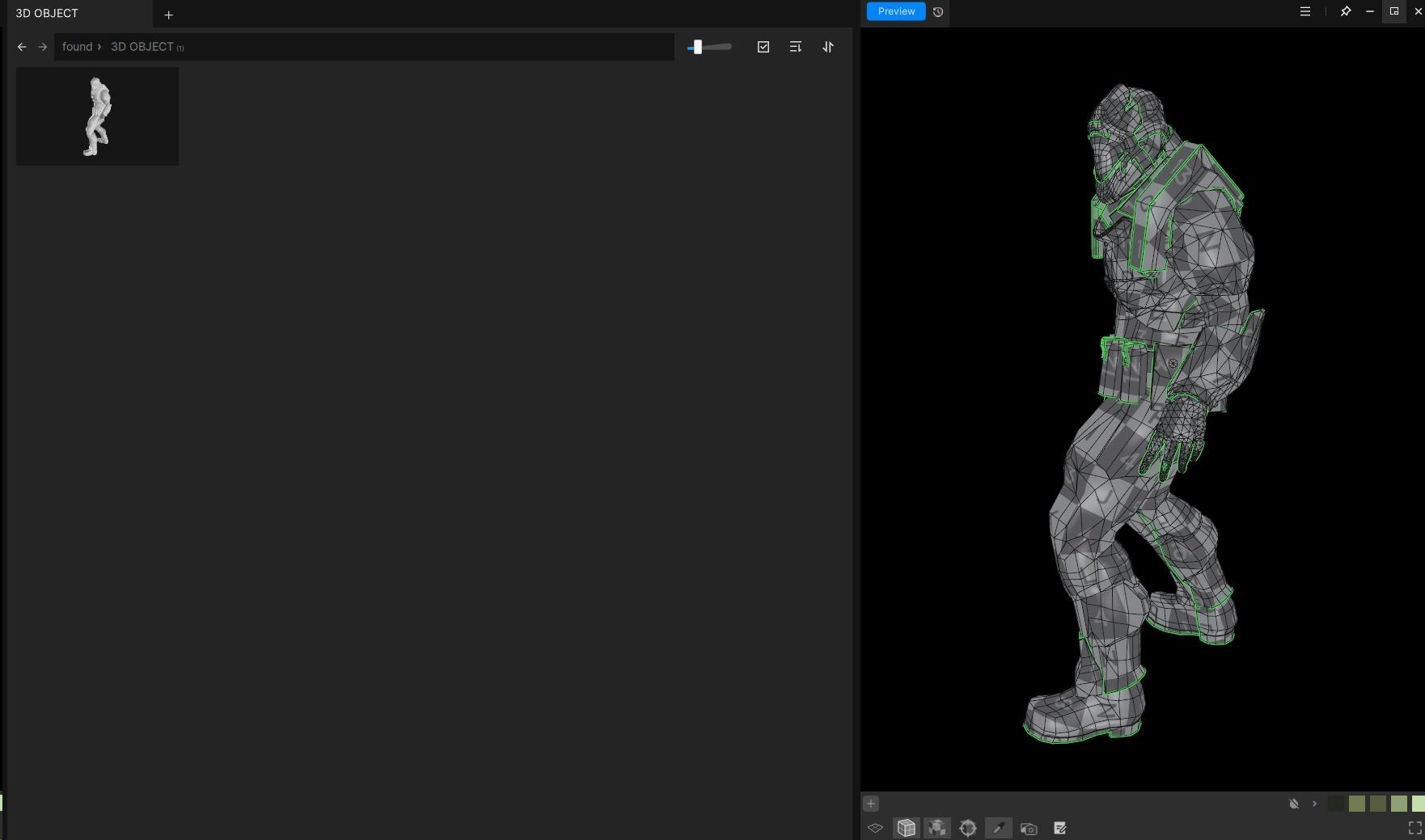Open the notes edit icon

pyautogui.click(x=1060, y=828)
